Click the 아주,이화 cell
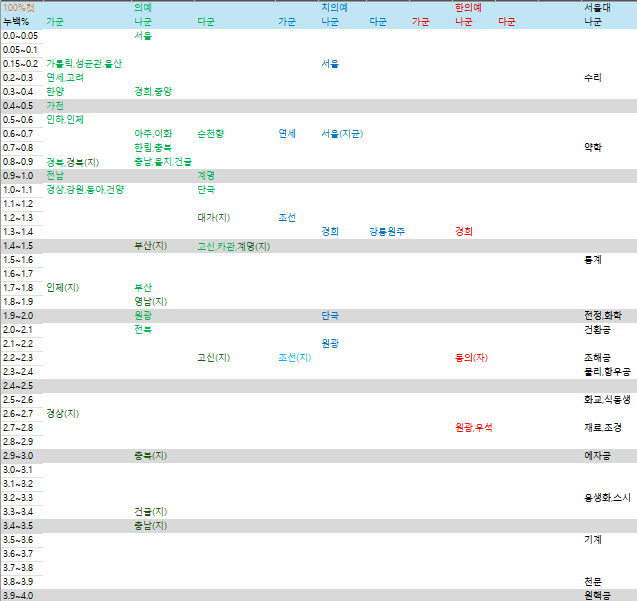 (153, 133)
